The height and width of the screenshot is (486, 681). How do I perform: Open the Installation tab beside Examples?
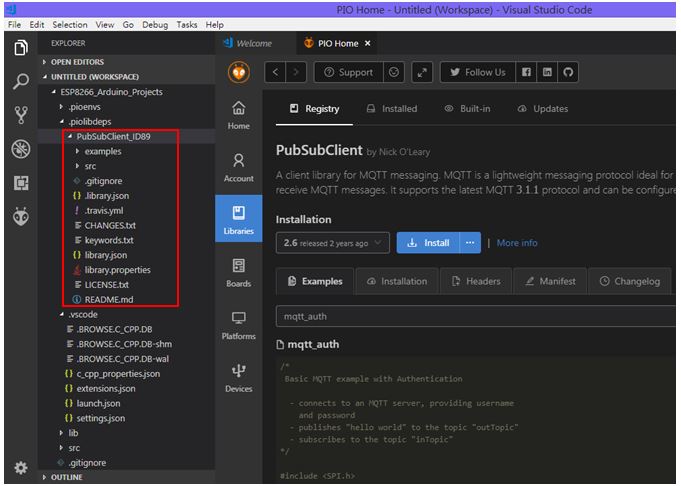pos(397,281)
